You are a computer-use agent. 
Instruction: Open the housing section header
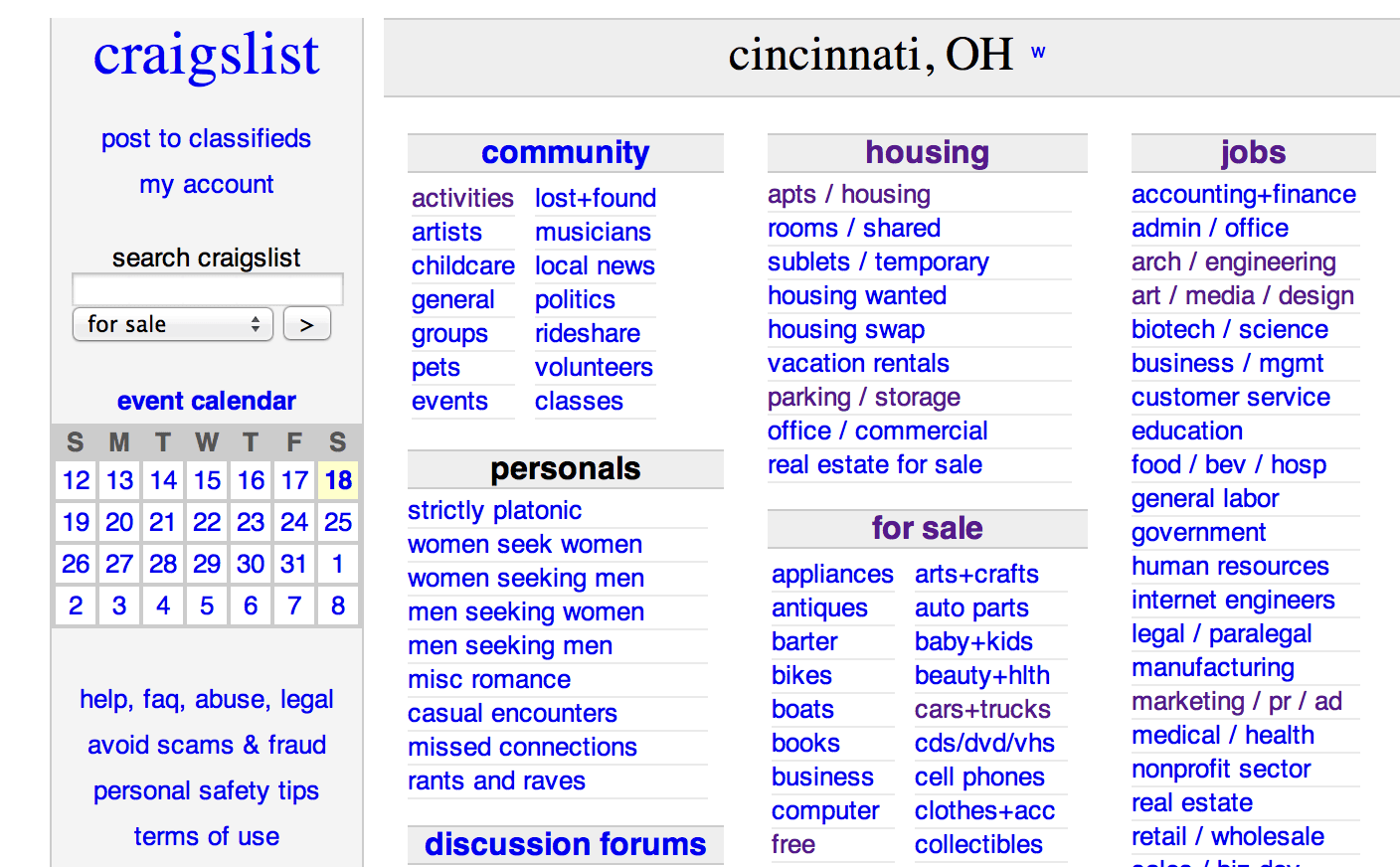927,152
